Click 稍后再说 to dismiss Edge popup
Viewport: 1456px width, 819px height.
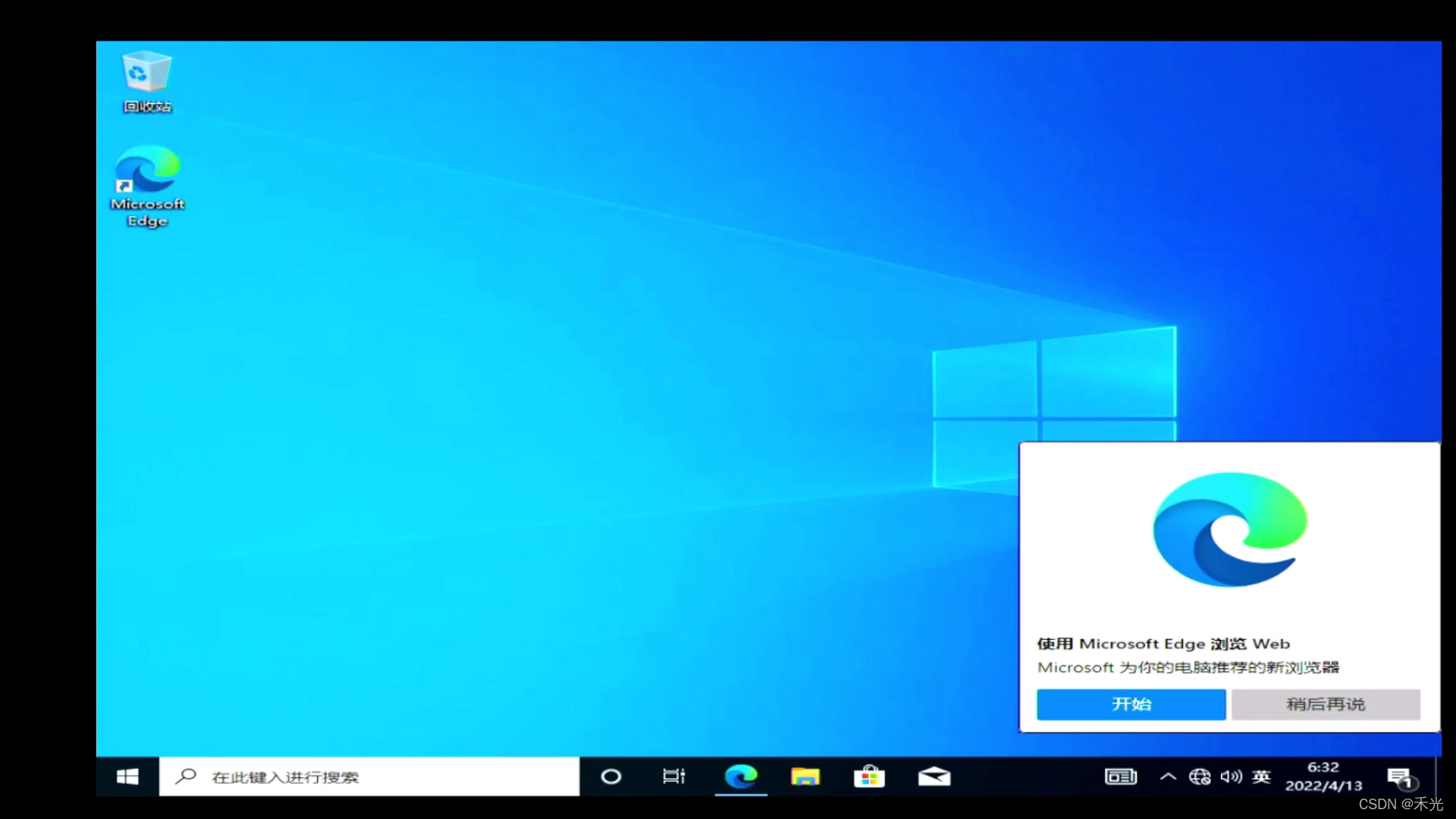[1326, 704]
